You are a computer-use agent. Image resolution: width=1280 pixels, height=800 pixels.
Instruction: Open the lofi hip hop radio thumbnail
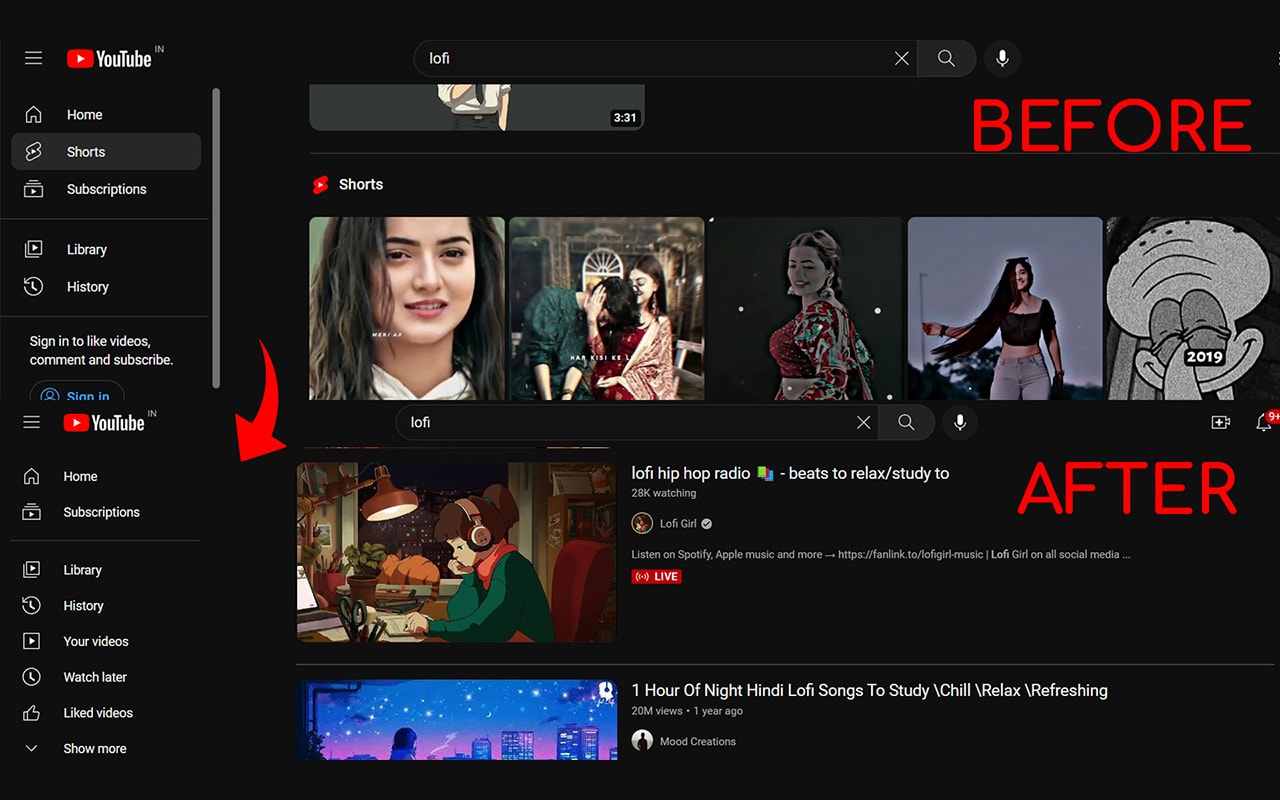(456, 552)
